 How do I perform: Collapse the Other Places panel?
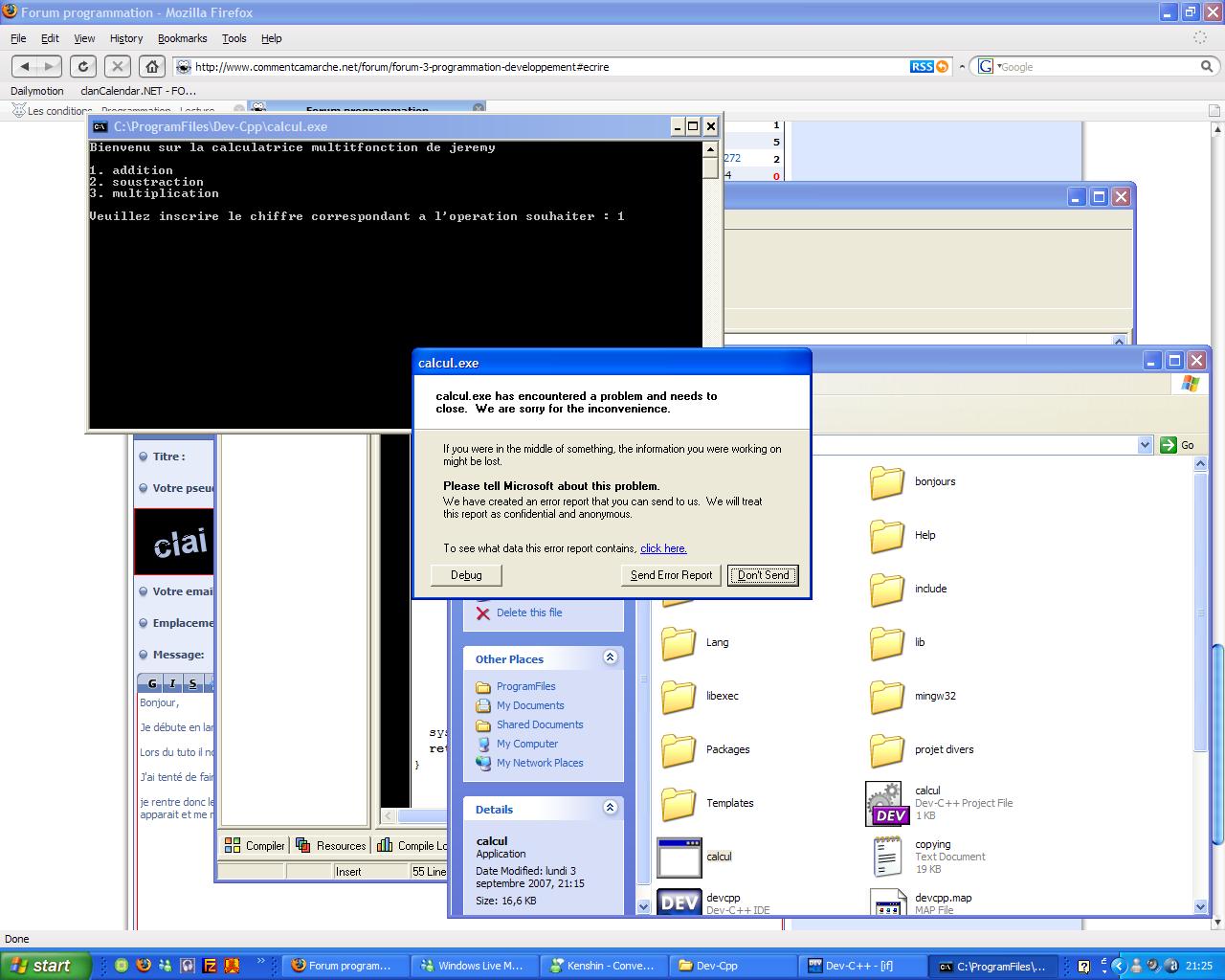click(x=610, y=657)
